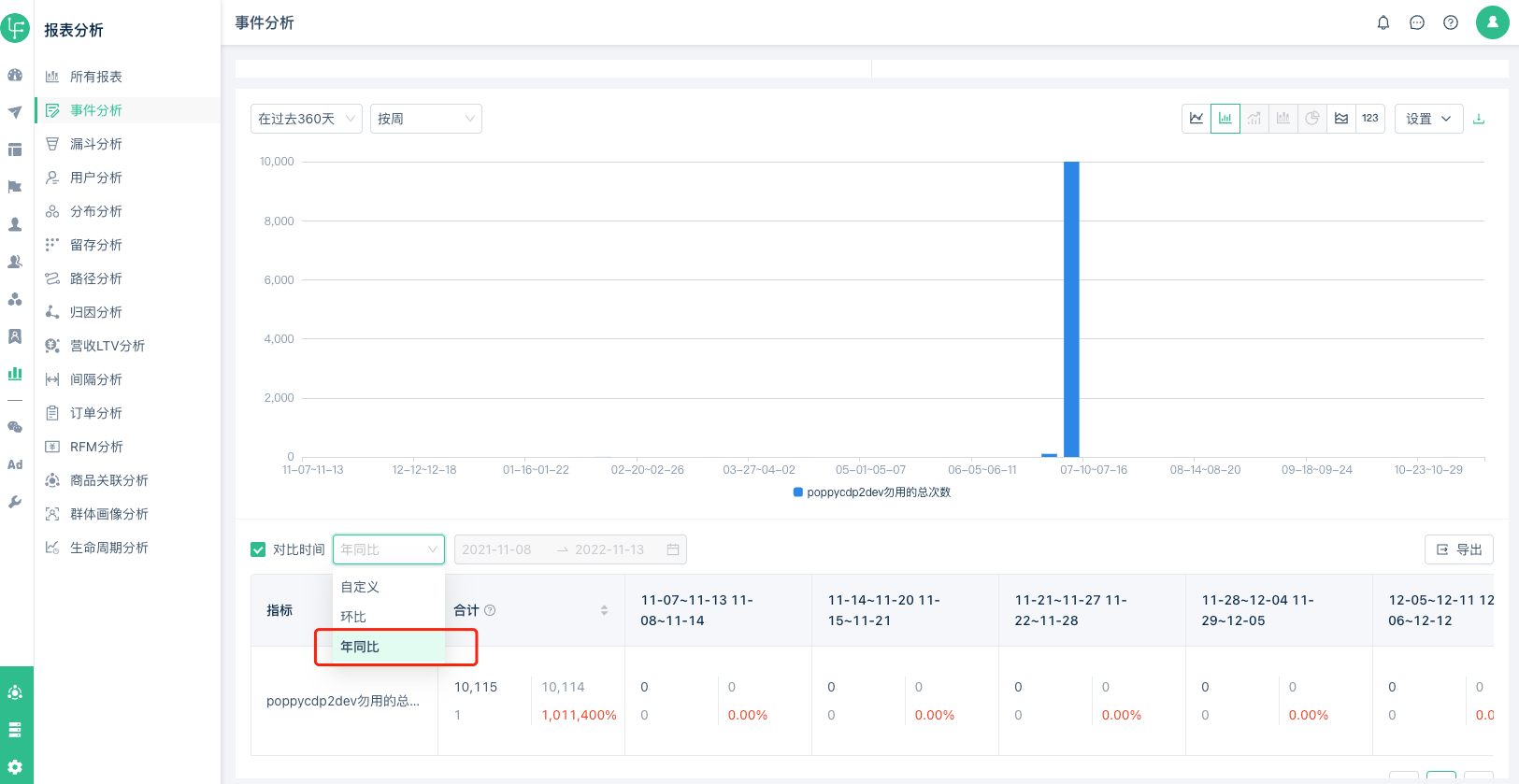
Task: Click the 导出 export button
Action: [x=1459, y=549]
